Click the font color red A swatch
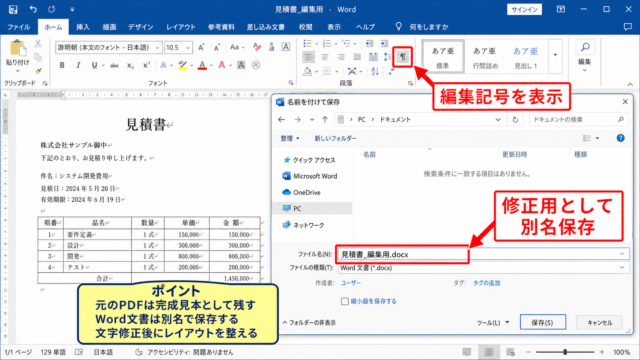 coord(202,65)
